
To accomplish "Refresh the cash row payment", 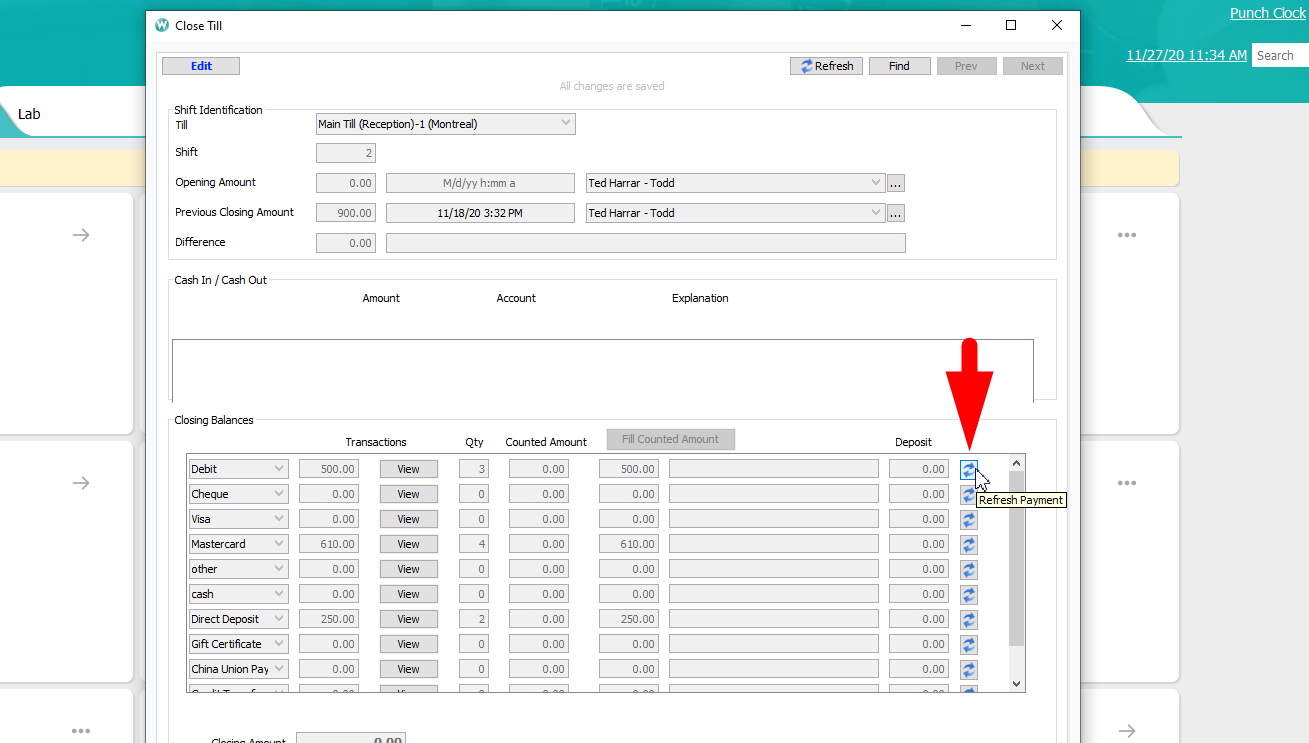I will tap(968, 595).
